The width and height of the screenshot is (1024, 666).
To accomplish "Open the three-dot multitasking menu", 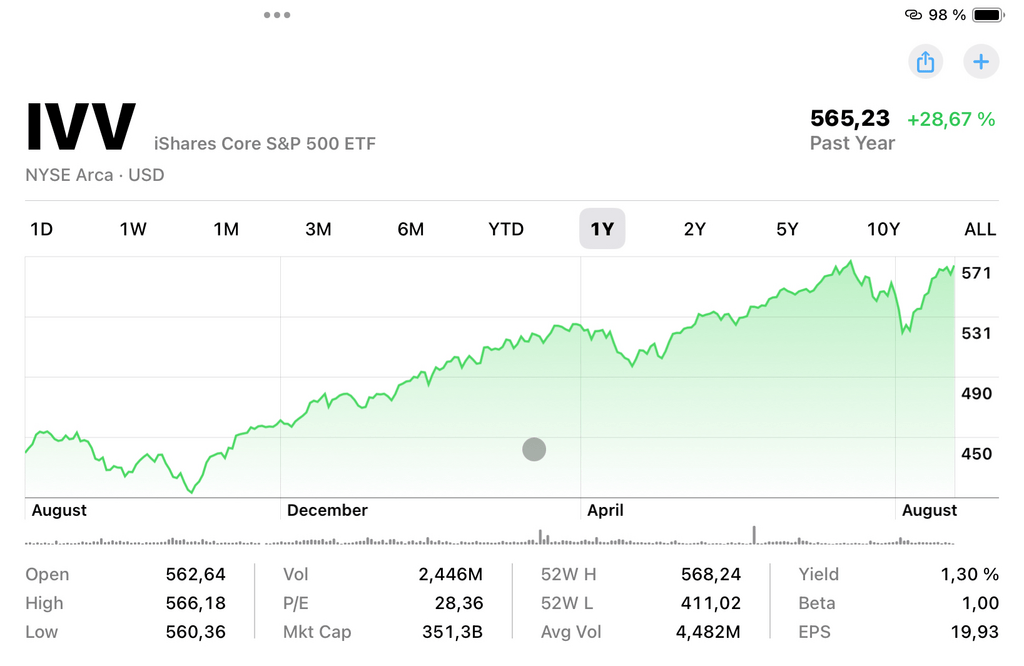I will (277, 15).
